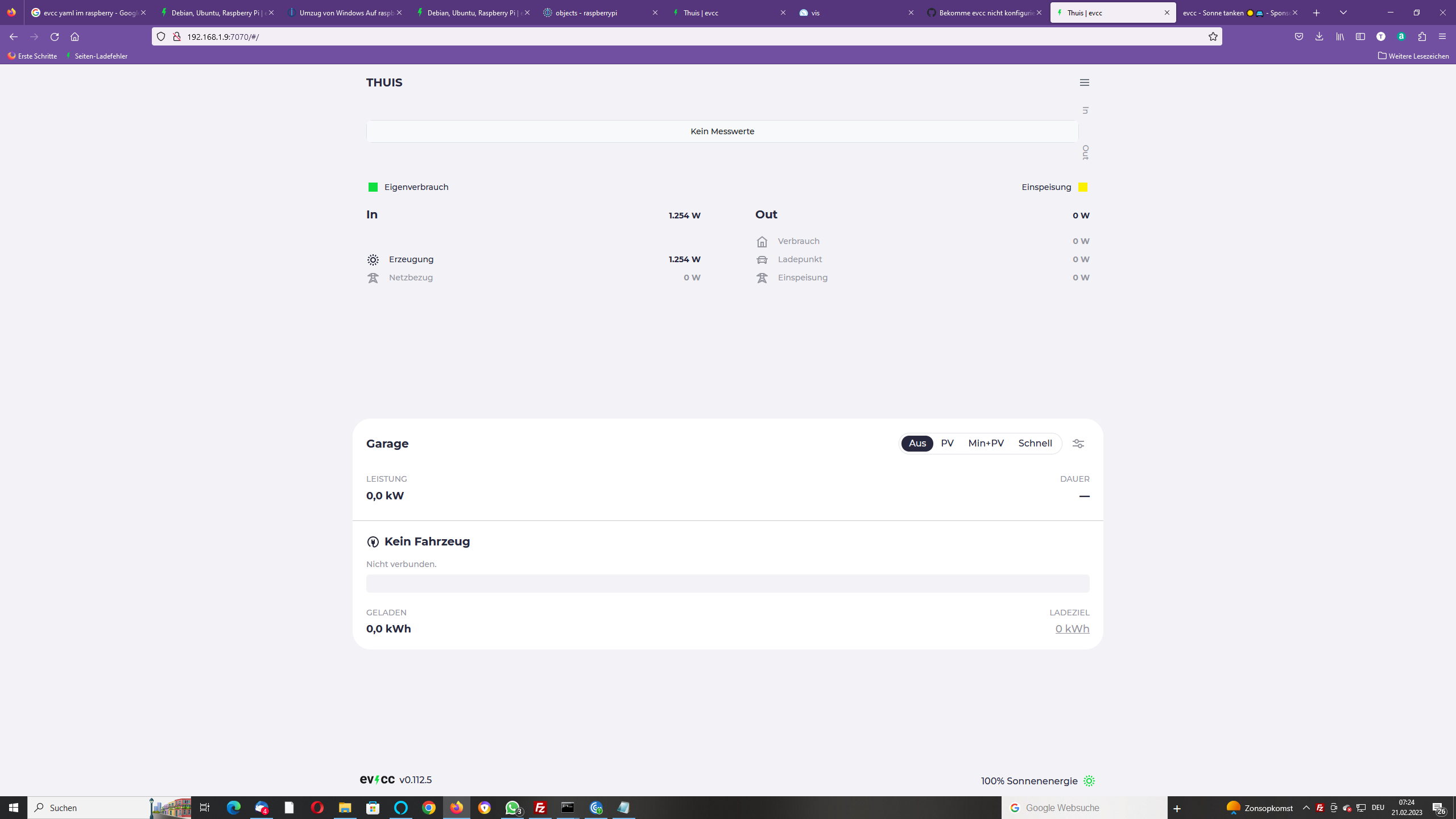Switch to evcc yaml im raspberry Google tab
Viewport: 1456px width, 819px height.
(x=88, y=13)
